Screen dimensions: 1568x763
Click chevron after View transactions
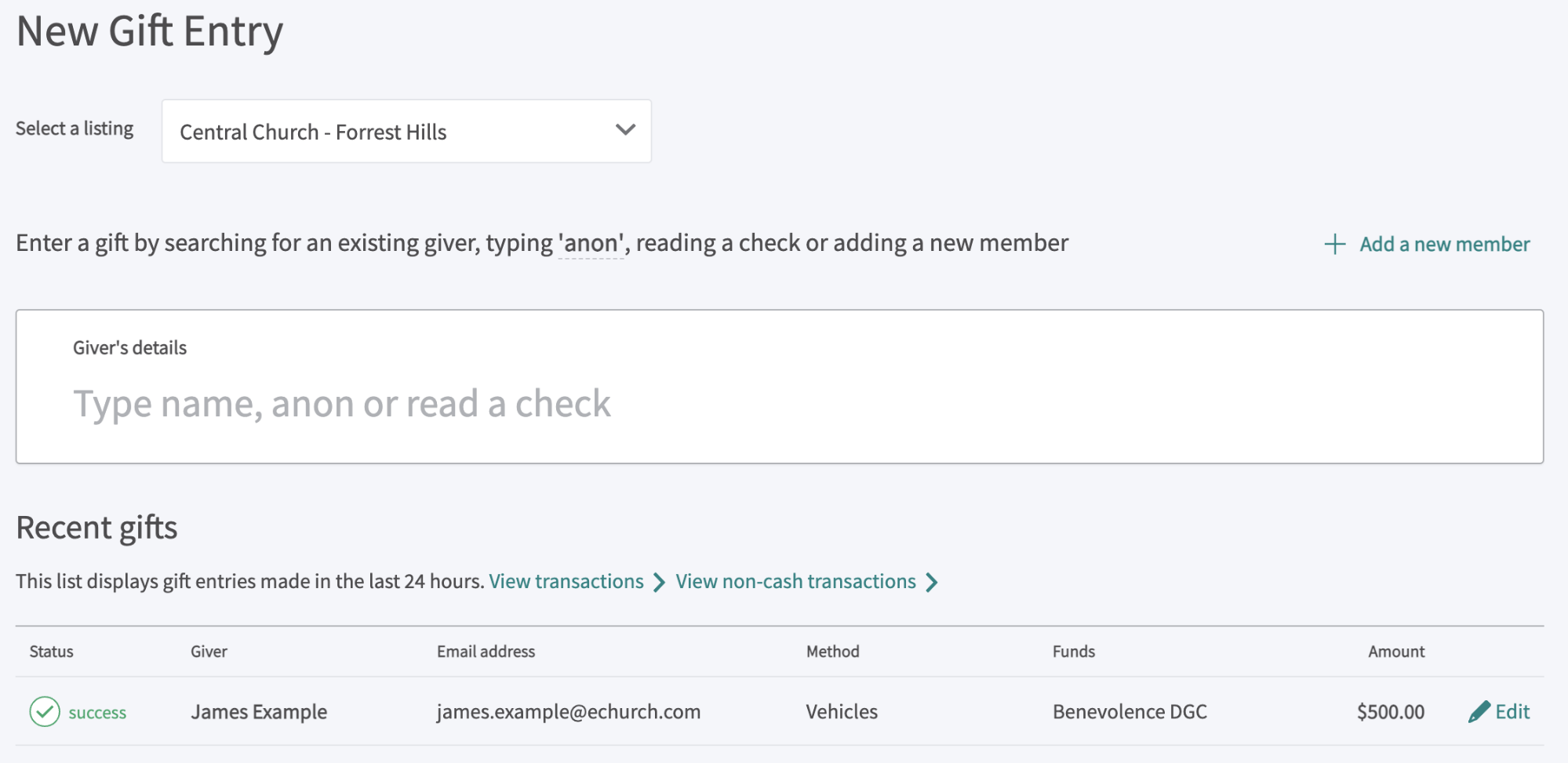coord(659,582)
